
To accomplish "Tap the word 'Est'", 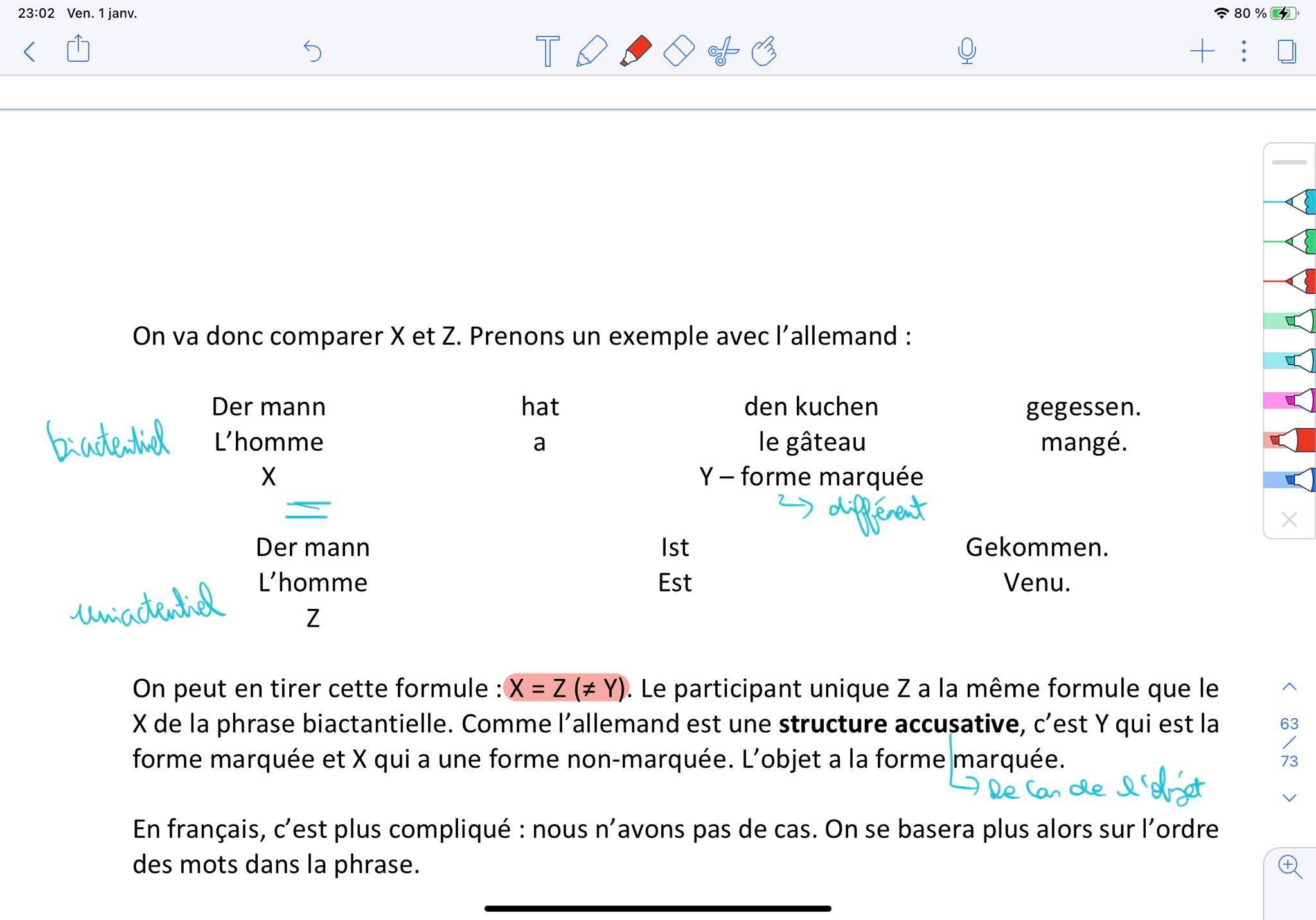I will 675,582.
